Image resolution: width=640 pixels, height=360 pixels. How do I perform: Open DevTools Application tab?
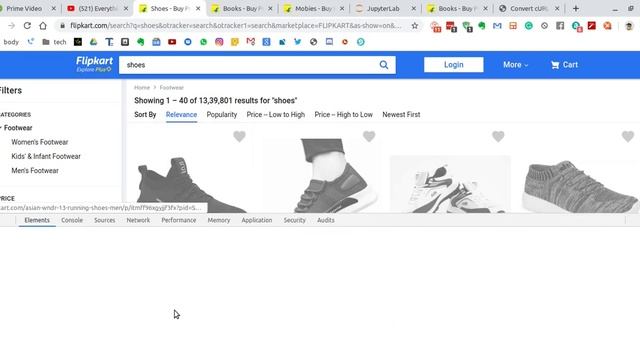[257, 220]
